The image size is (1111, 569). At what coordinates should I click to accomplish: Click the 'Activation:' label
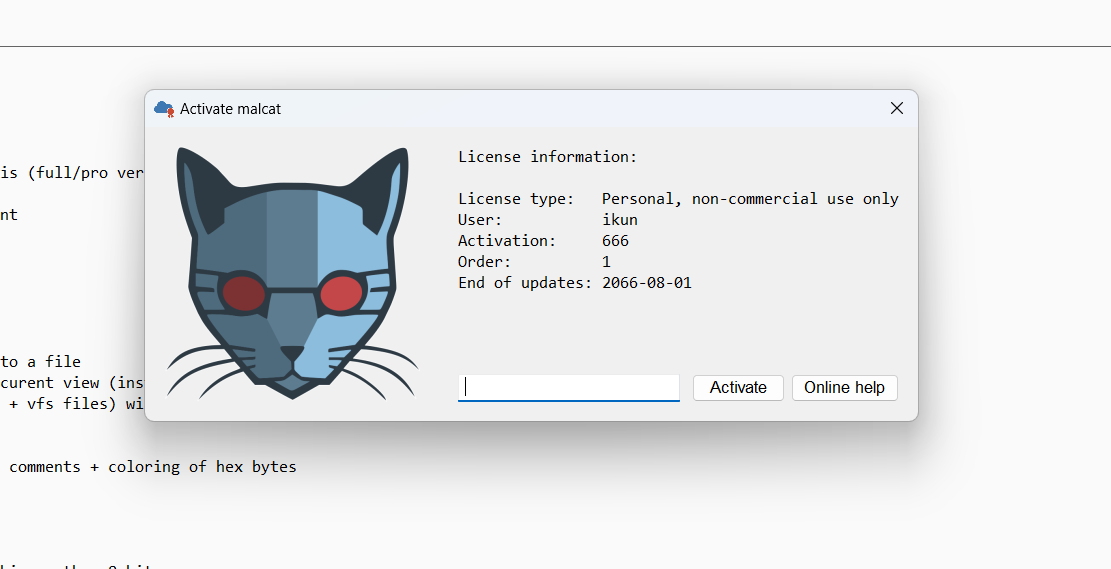click(507, 241)
